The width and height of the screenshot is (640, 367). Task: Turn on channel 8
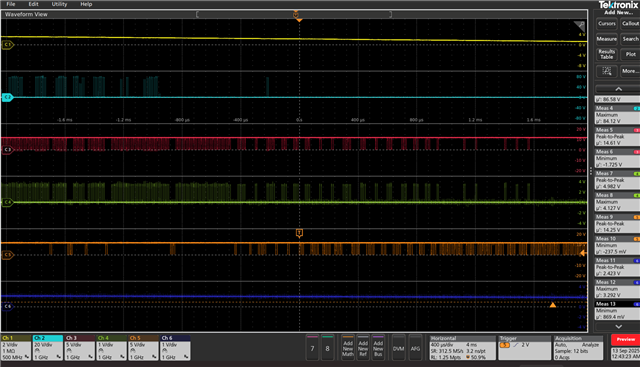327,348
